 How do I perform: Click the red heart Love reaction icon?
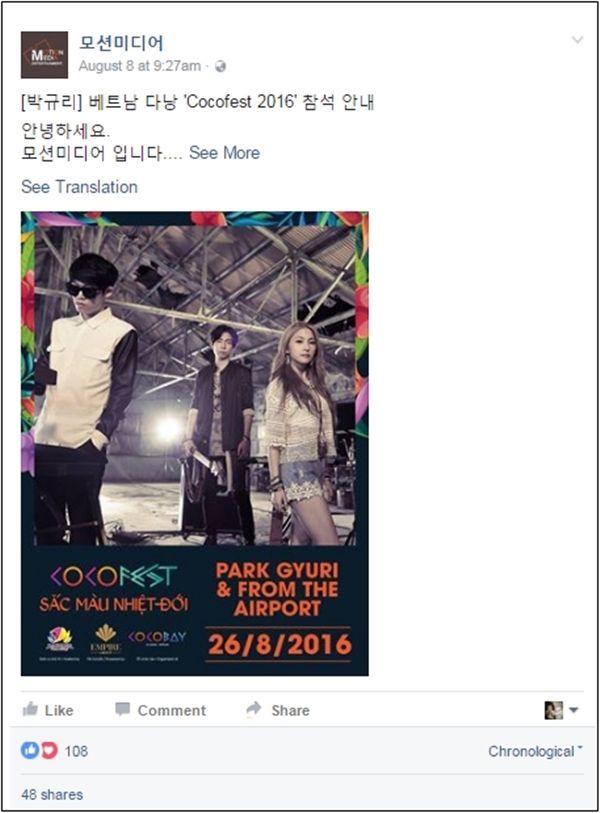(x=49, y=750)
